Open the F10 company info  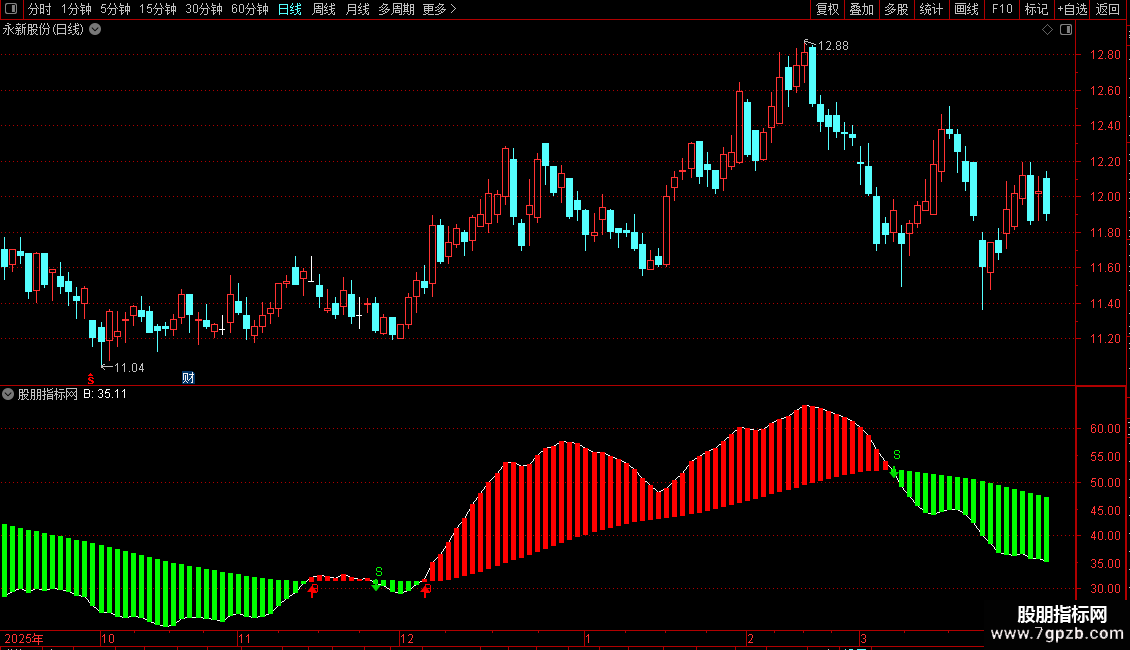coord(1002,9)
